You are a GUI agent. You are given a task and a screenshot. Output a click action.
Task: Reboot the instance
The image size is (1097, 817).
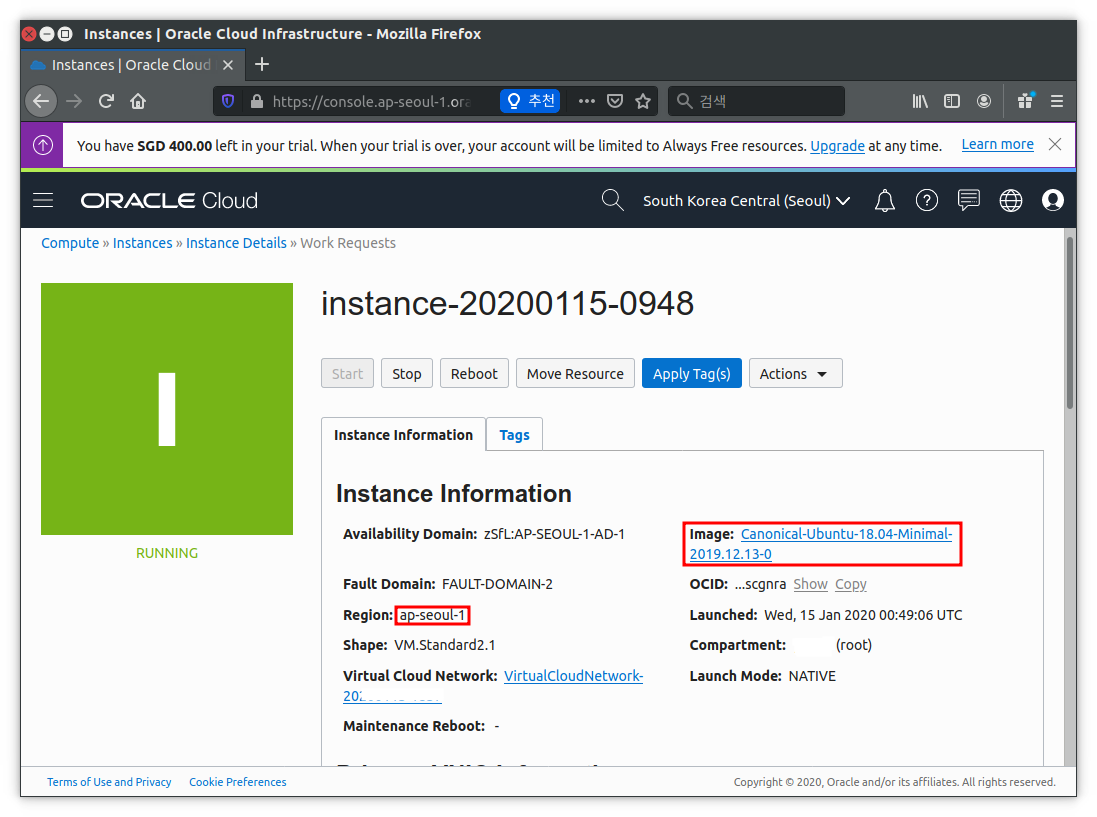[x=474, y=374]
